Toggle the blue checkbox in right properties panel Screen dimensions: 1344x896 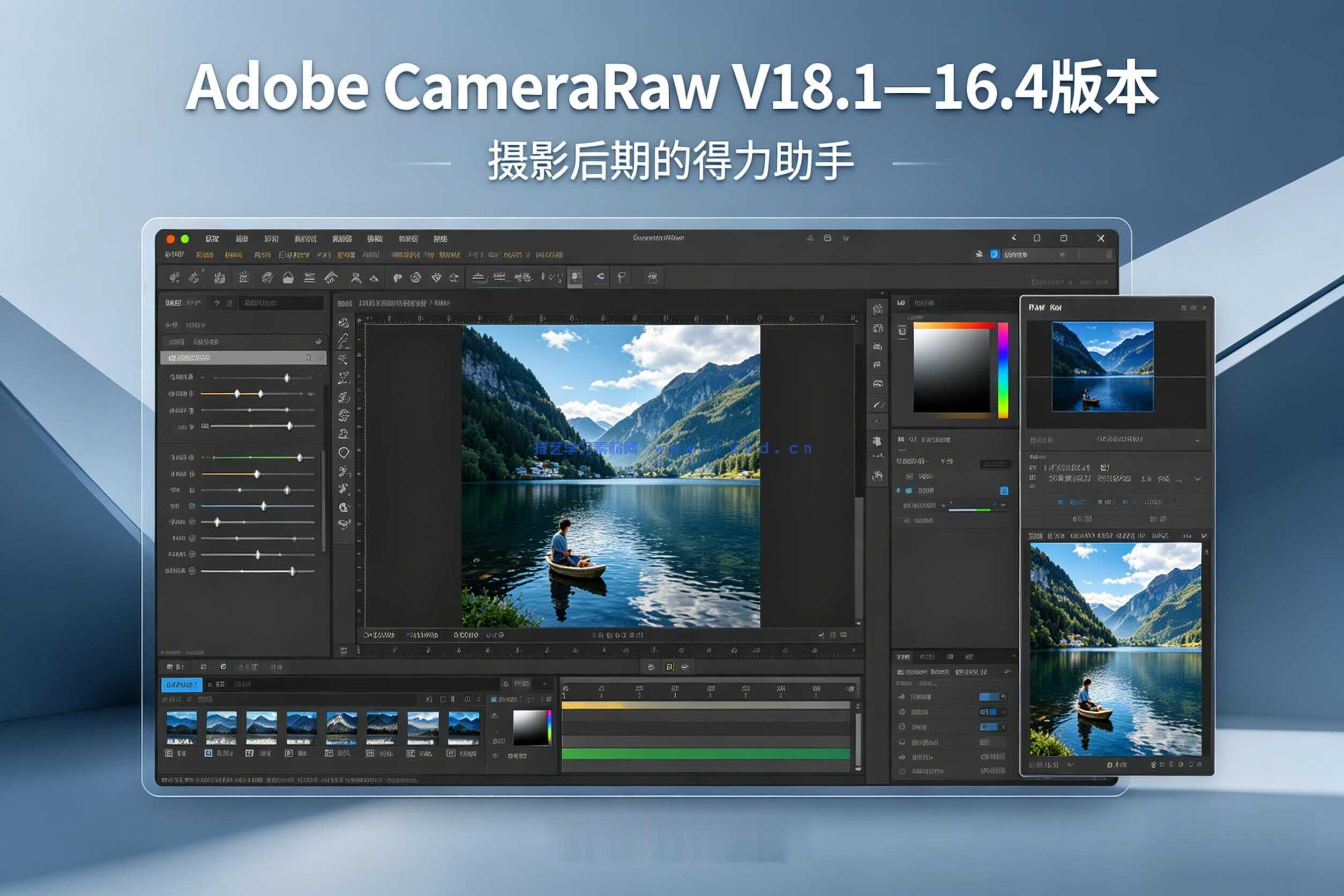click(1004, 491)
